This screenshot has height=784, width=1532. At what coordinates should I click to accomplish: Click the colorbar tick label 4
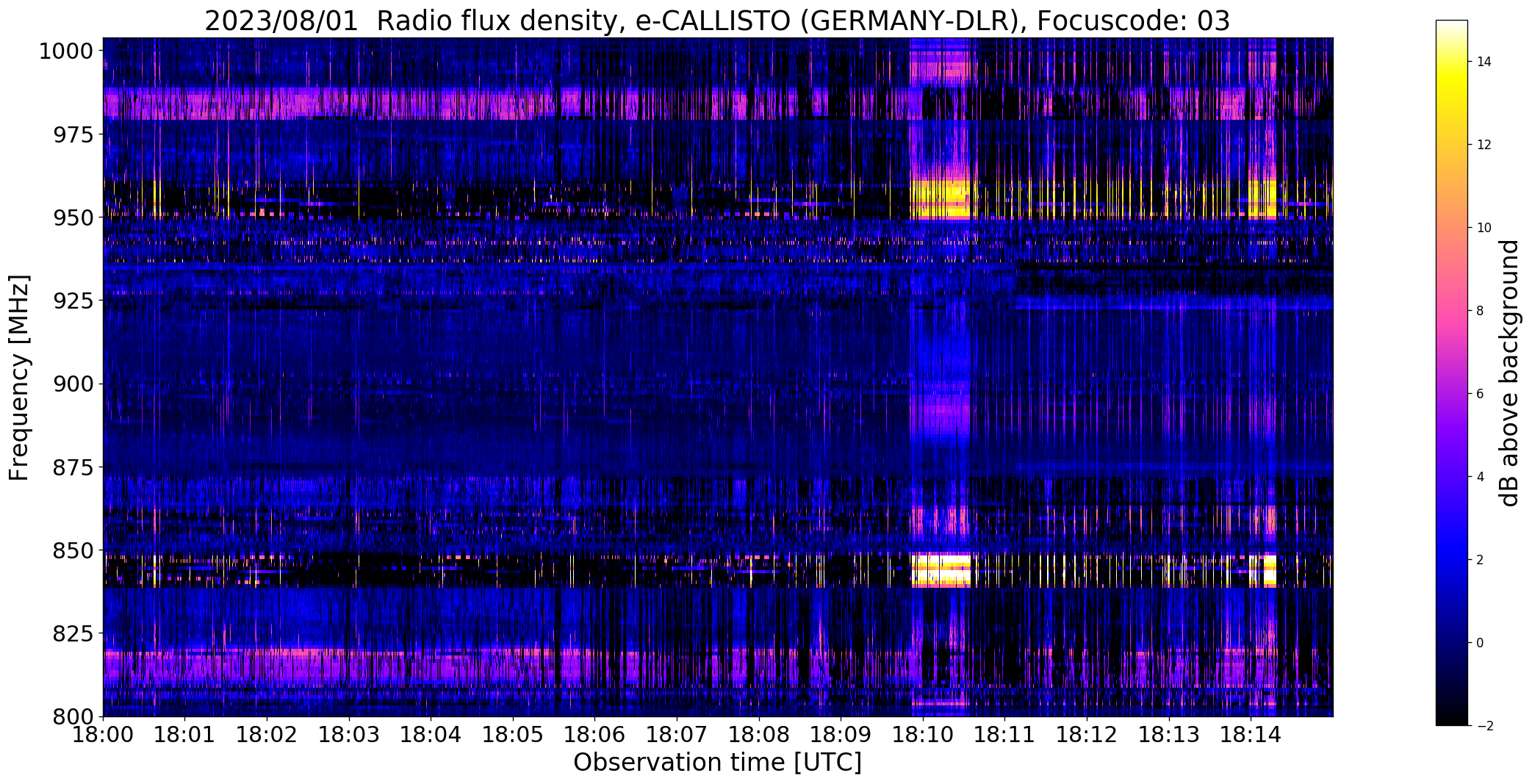(1480, 477)
